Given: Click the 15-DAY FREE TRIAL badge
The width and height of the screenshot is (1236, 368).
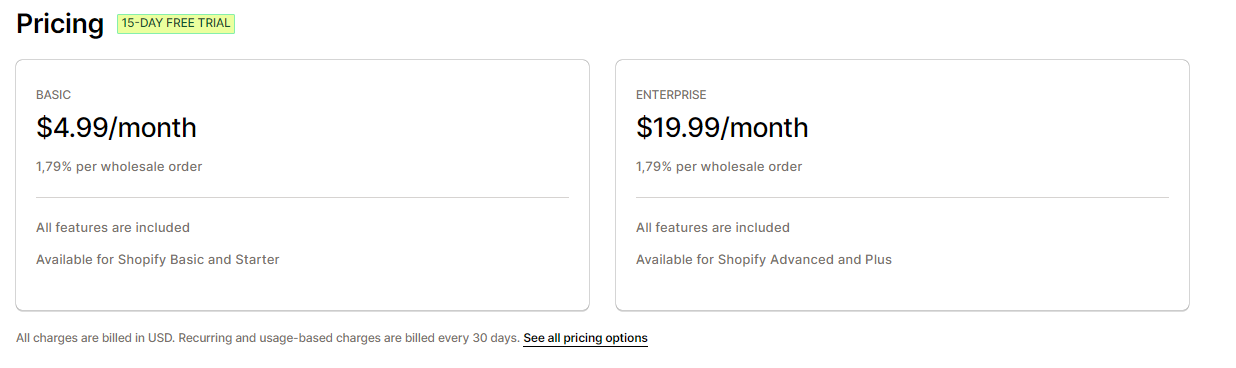Looking at the screenshot, I should [176, 23].
